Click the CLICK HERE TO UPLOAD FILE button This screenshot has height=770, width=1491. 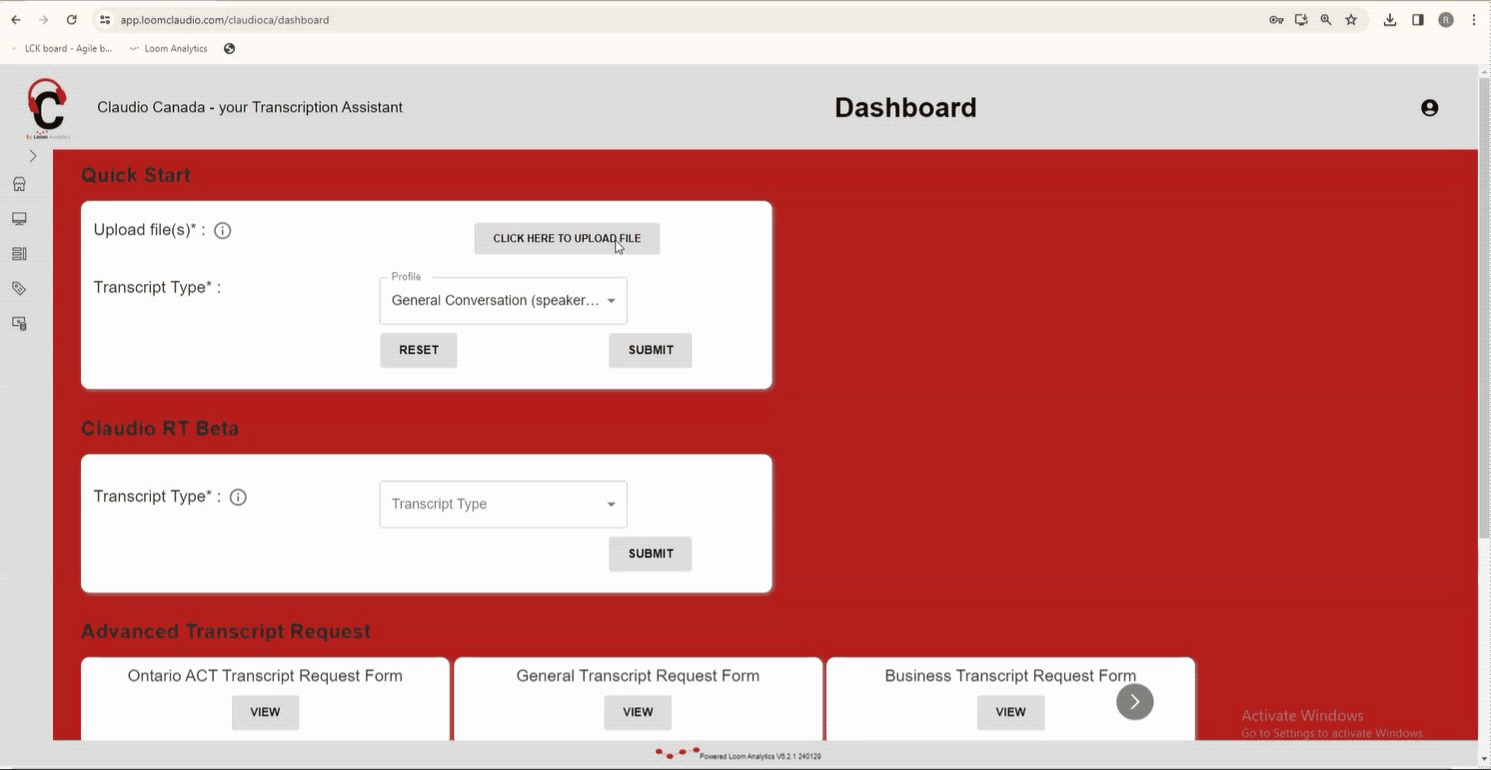pyautogui.click(x=567, y=238)
